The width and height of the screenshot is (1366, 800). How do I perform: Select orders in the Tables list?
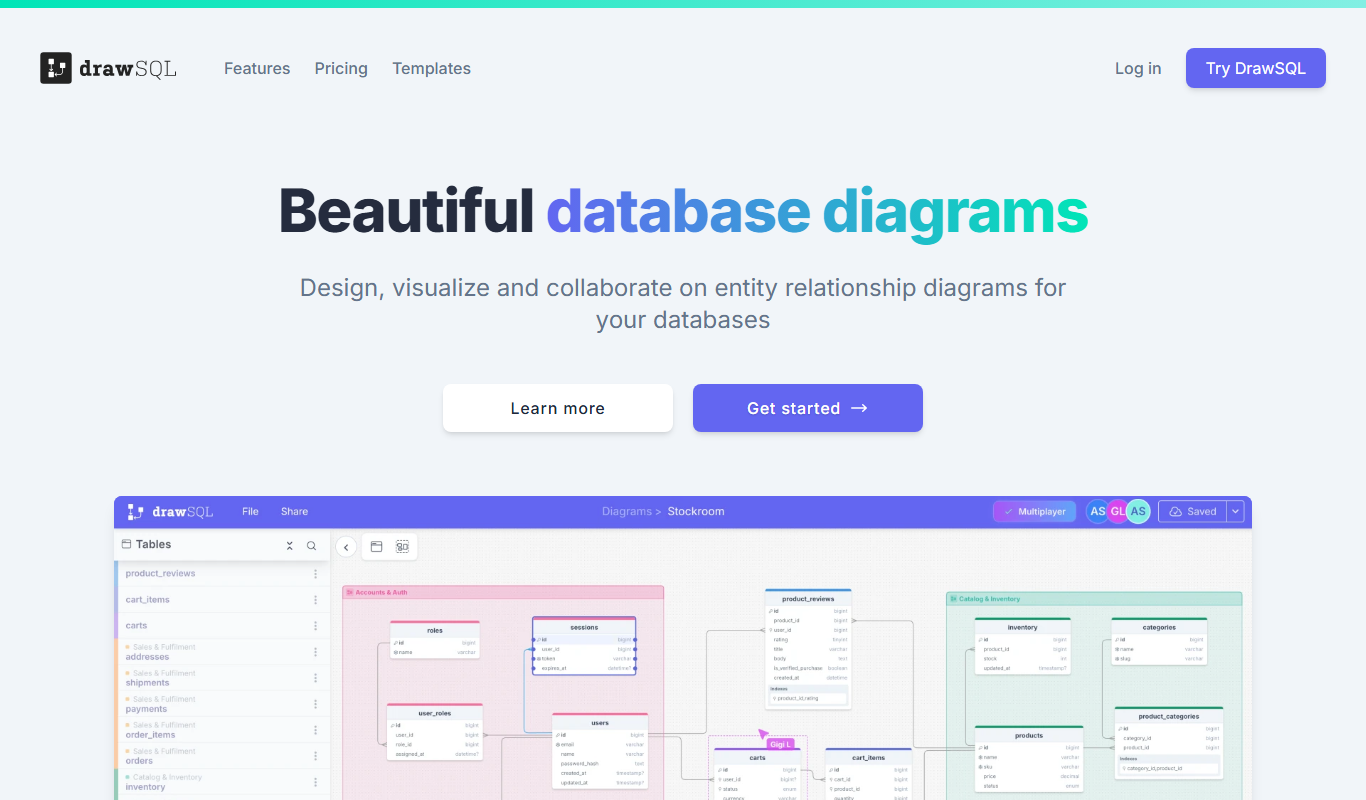click(x=139, y=761)
